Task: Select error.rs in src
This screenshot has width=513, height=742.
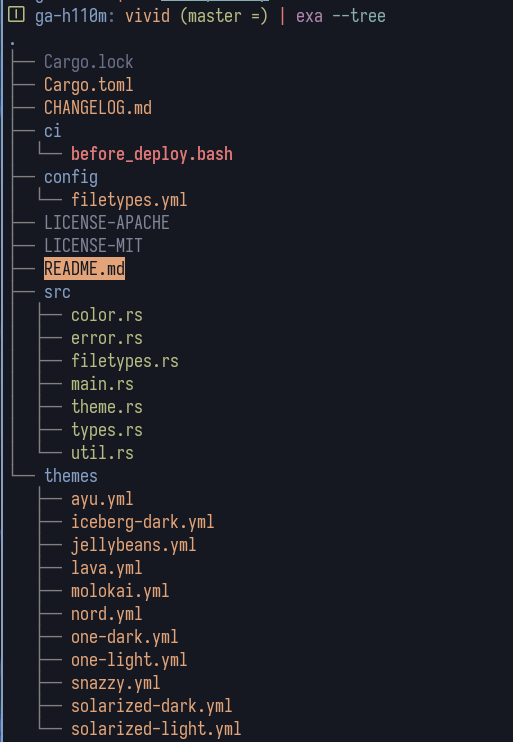Action: pos(107,338)
